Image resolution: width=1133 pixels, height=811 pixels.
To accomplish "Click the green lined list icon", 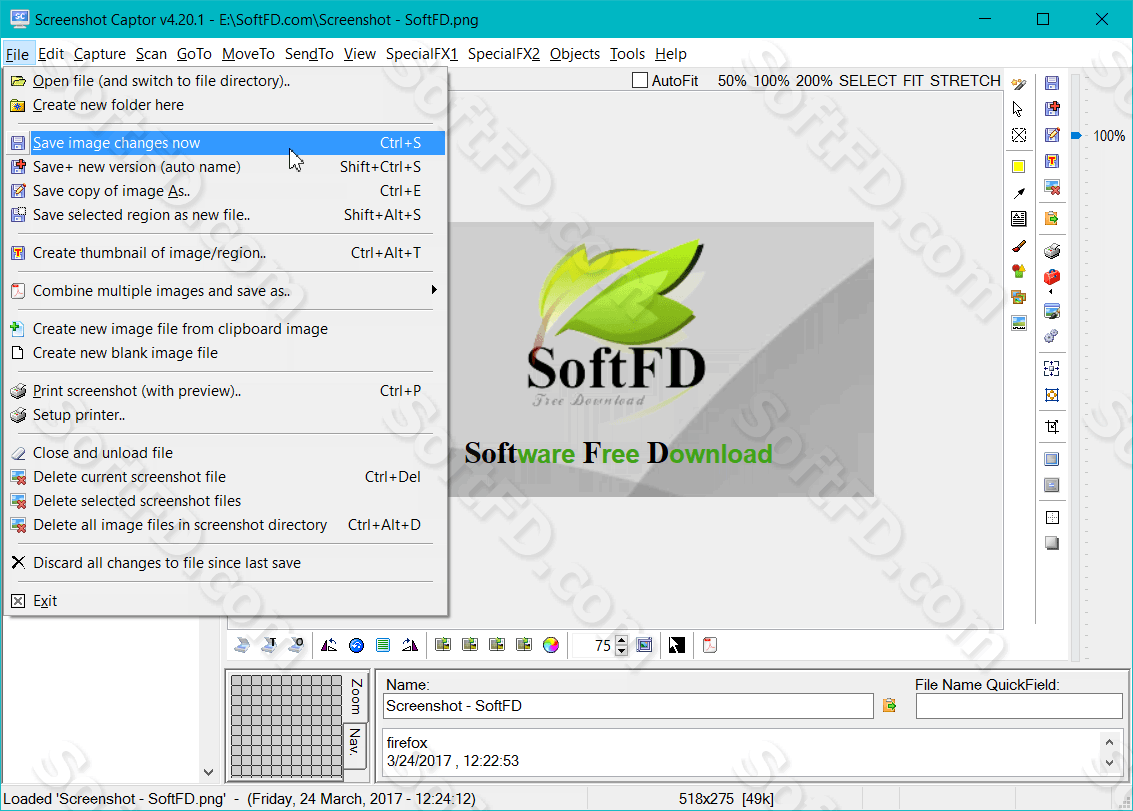I will (x=383, y=645).
